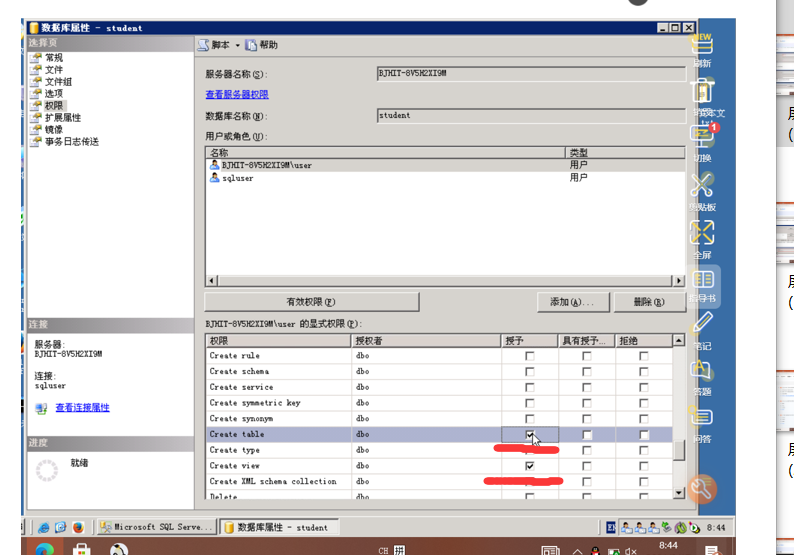This screenshot has height=555, width=794.
Task: Click the user icon beside sqluser row
Action: point(214,178)
